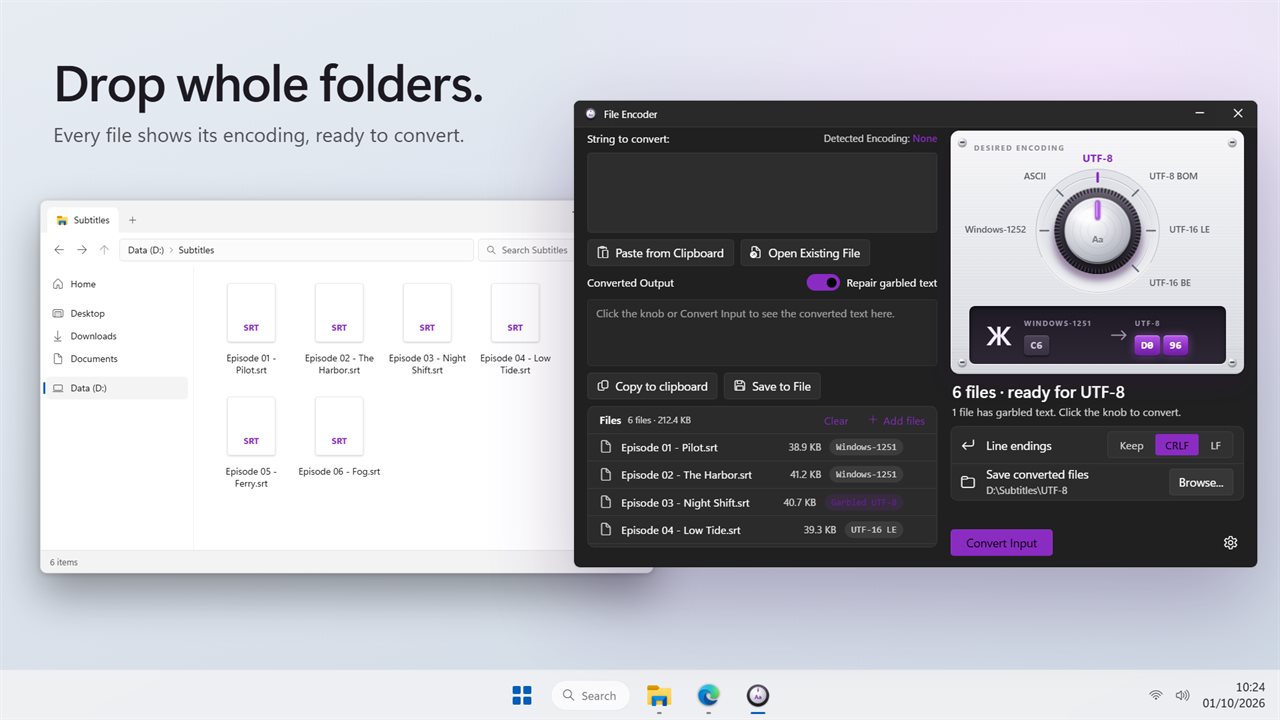Click the volume icon in system tray
The height and width of the screenshot is (720, 1280).
1182,695
